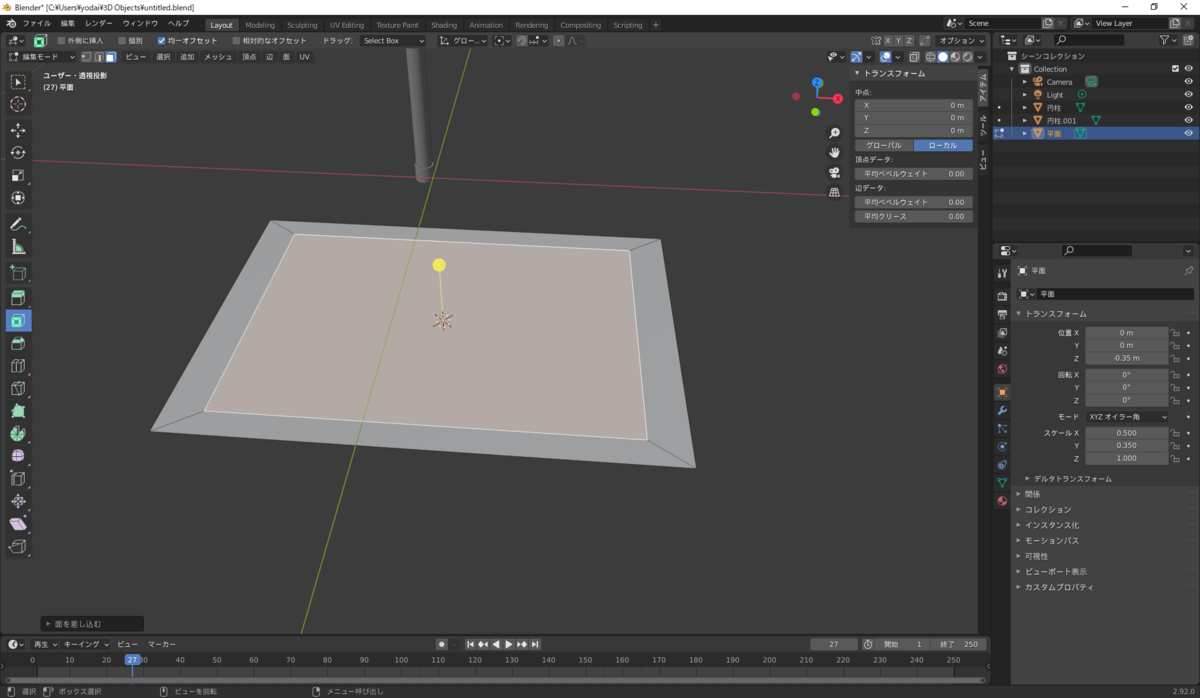Hide the Camera object with its eye icon
This screenshot has height=698, width=1200.
[1188, 82]
